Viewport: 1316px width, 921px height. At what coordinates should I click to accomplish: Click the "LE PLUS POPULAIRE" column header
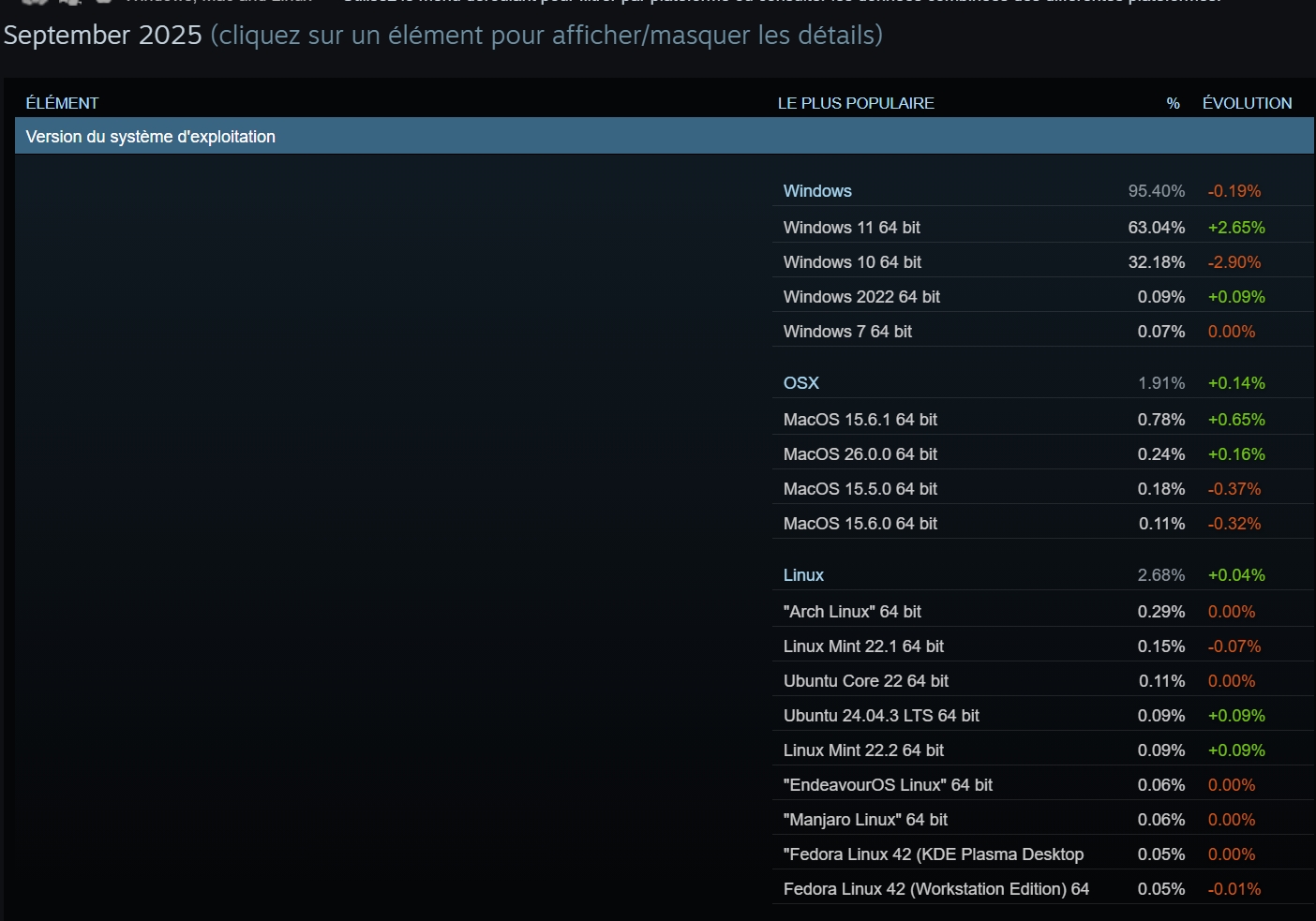tap(856, 103)
